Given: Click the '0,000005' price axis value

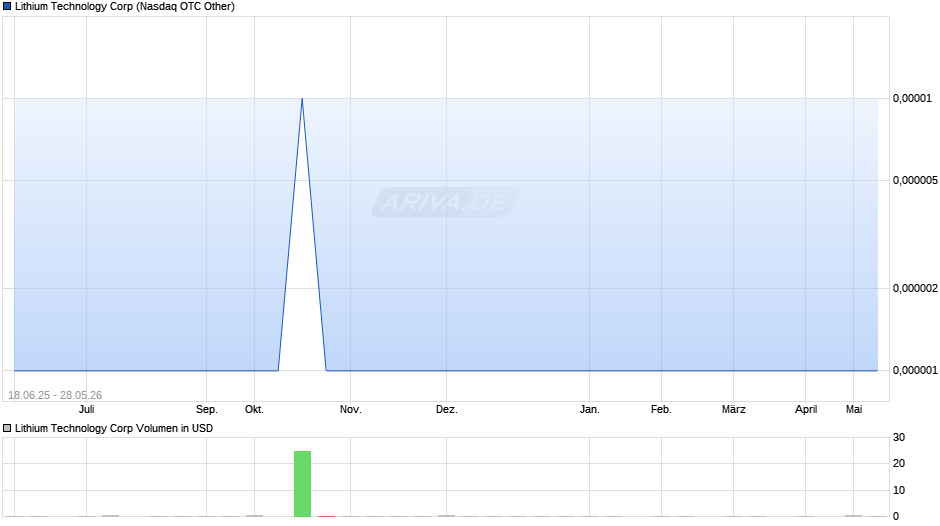Looking at the screenshot, I should 915,181.
